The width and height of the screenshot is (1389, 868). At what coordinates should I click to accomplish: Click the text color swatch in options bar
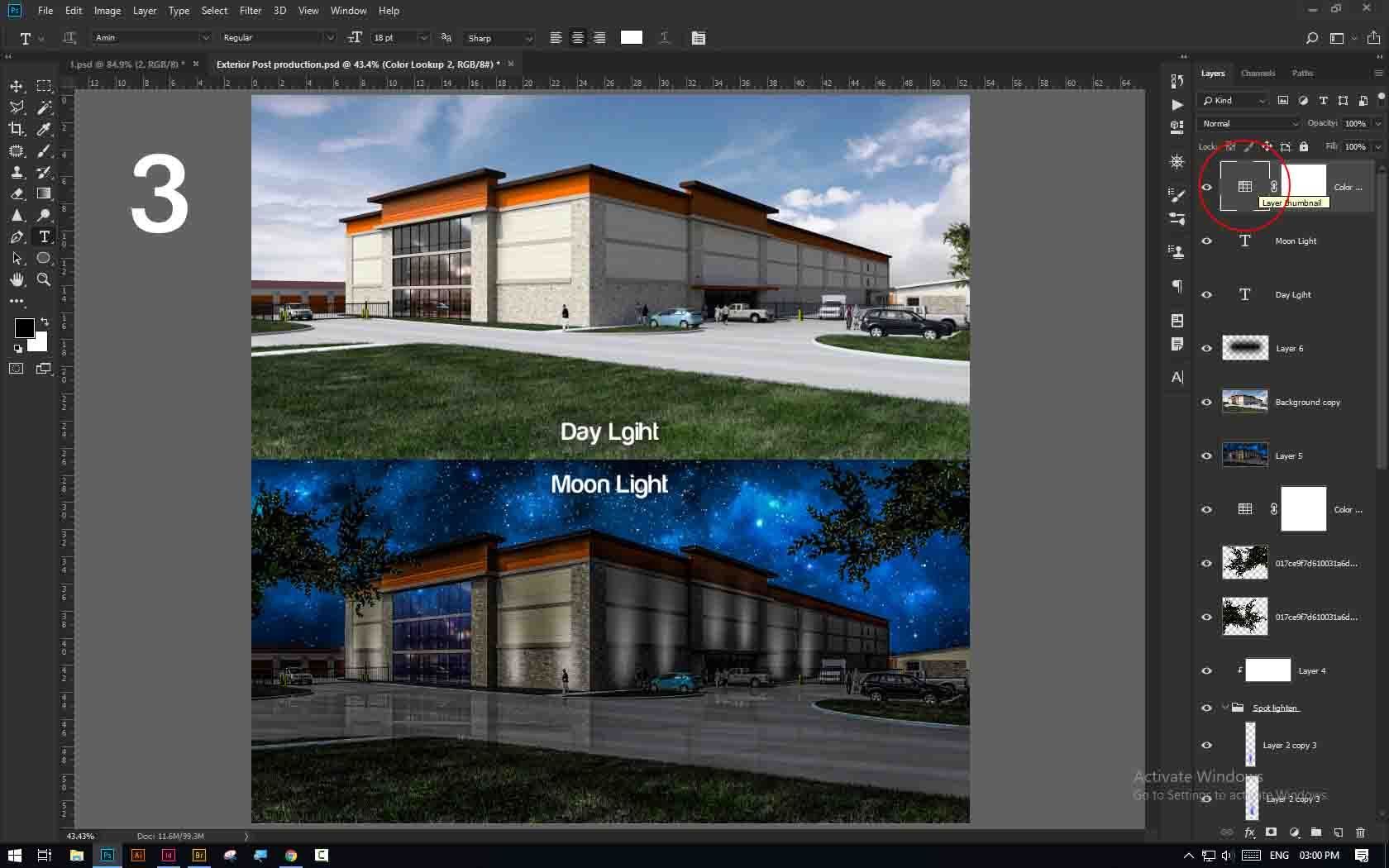pos(631,38)
